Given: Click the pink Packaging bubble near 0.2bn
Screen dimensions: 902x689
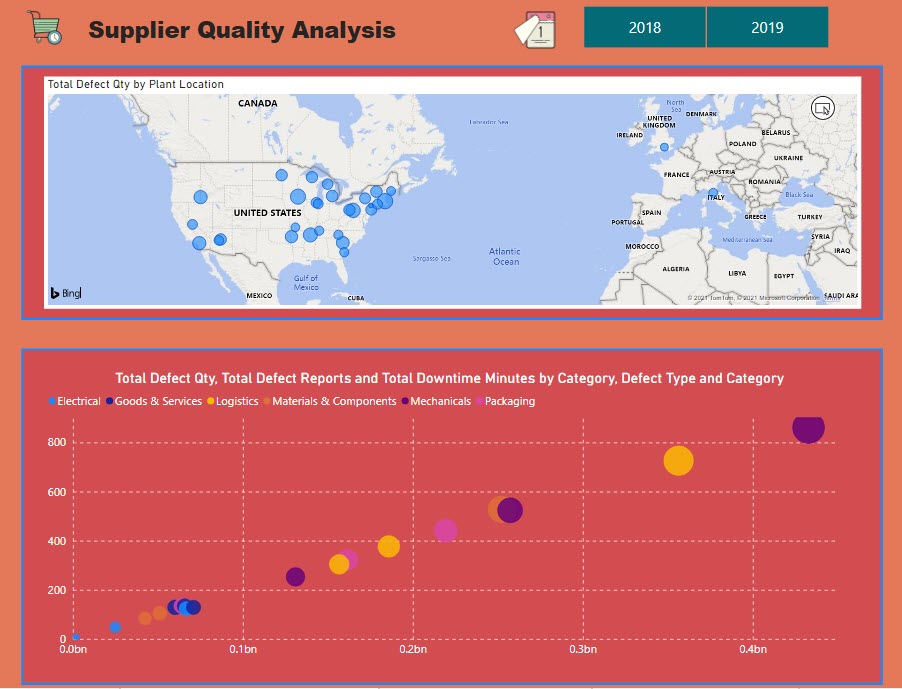Looking at the screenshot, I should [x=445, y=530].
